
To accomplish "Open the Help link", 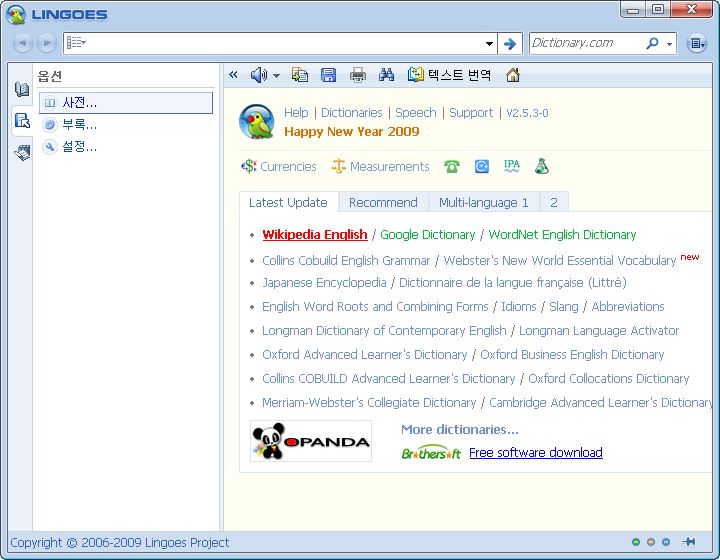I will tap(296, 112).
